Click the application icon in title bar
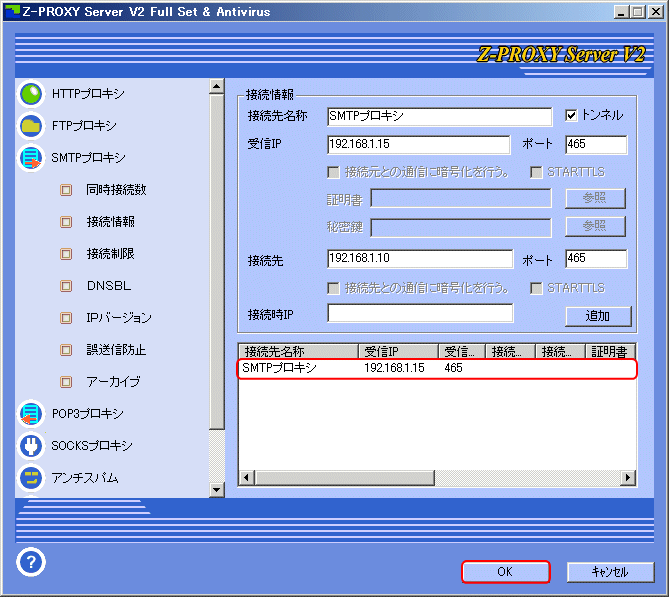This screenshot has height=597, width=669. (x=12, y=12)
